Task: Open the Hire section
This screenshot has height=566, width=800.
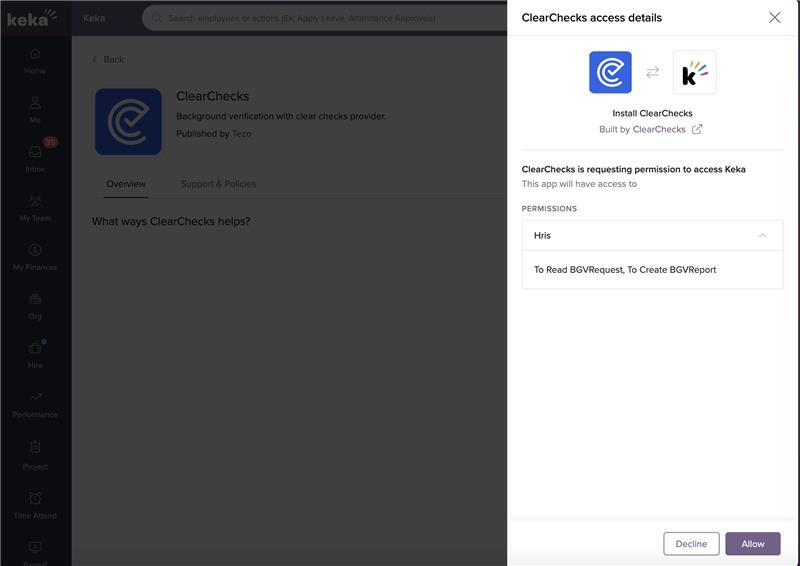Action: click(35, 354)
